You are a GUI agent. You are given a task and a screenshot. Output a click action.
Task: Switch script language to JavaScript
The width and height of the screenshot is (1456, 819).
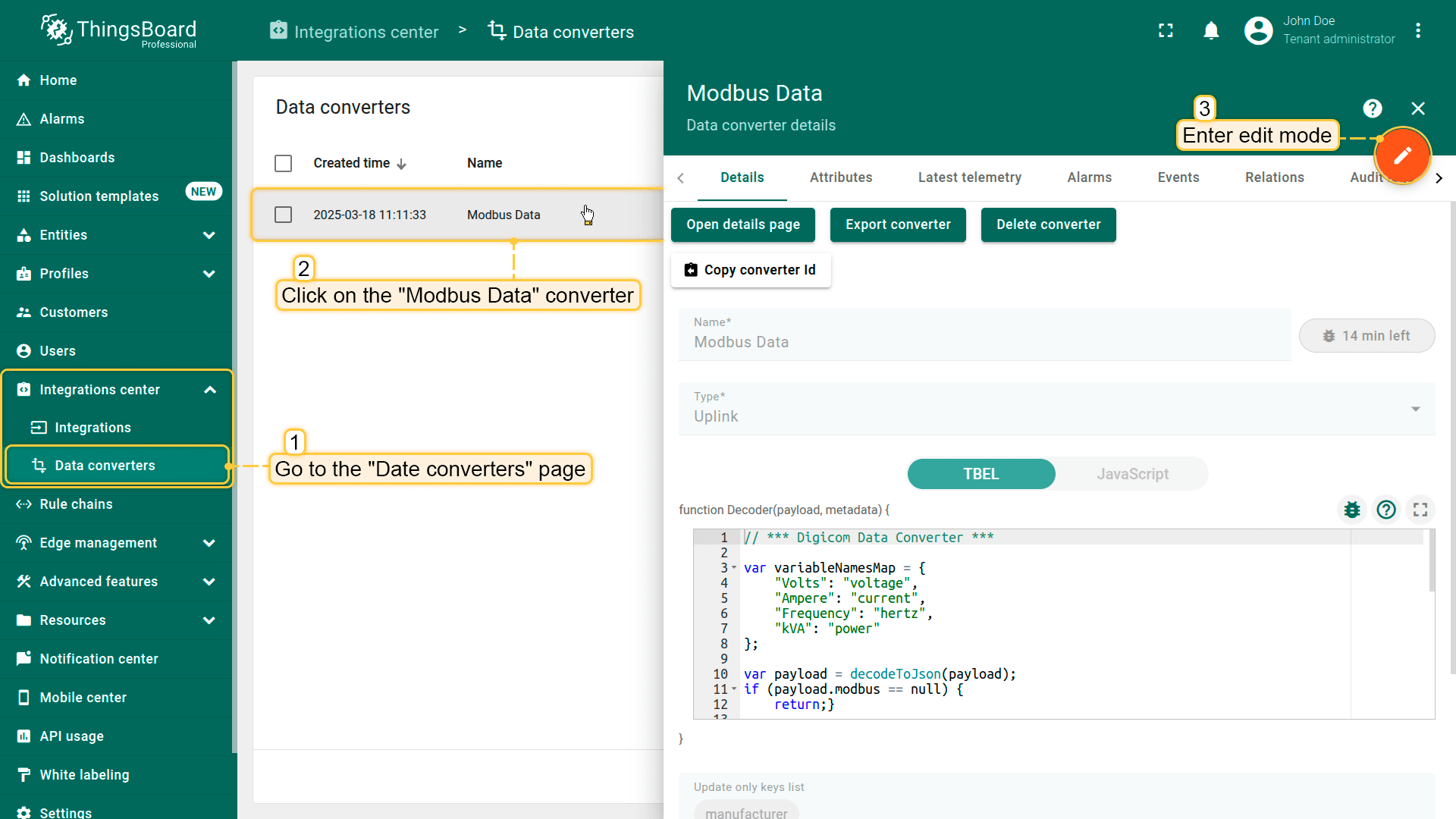[1132, 474]
